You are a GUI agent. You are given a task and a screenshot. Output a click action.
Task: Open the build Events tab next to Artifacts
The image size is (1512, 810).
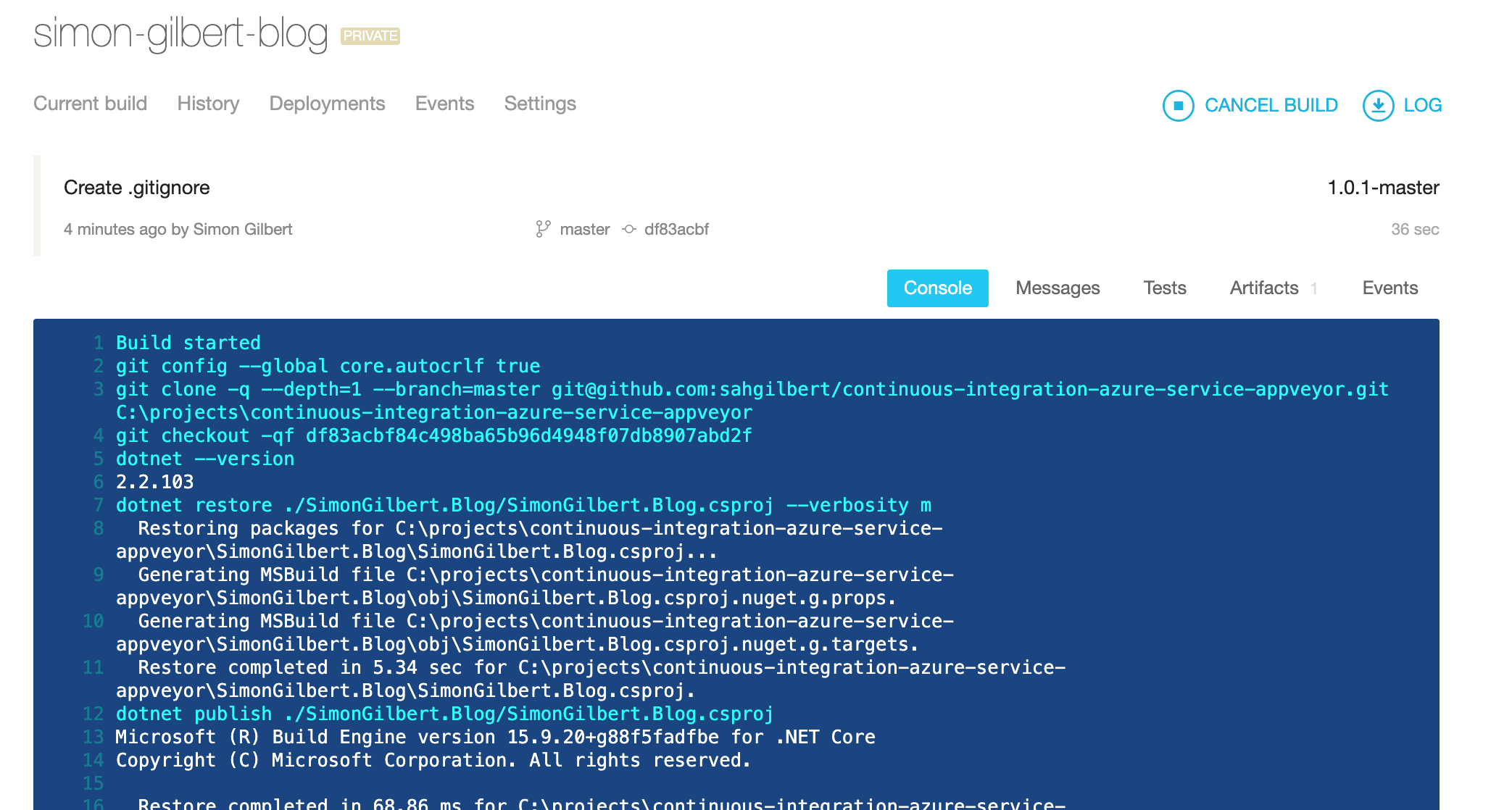click(1390, 288)
